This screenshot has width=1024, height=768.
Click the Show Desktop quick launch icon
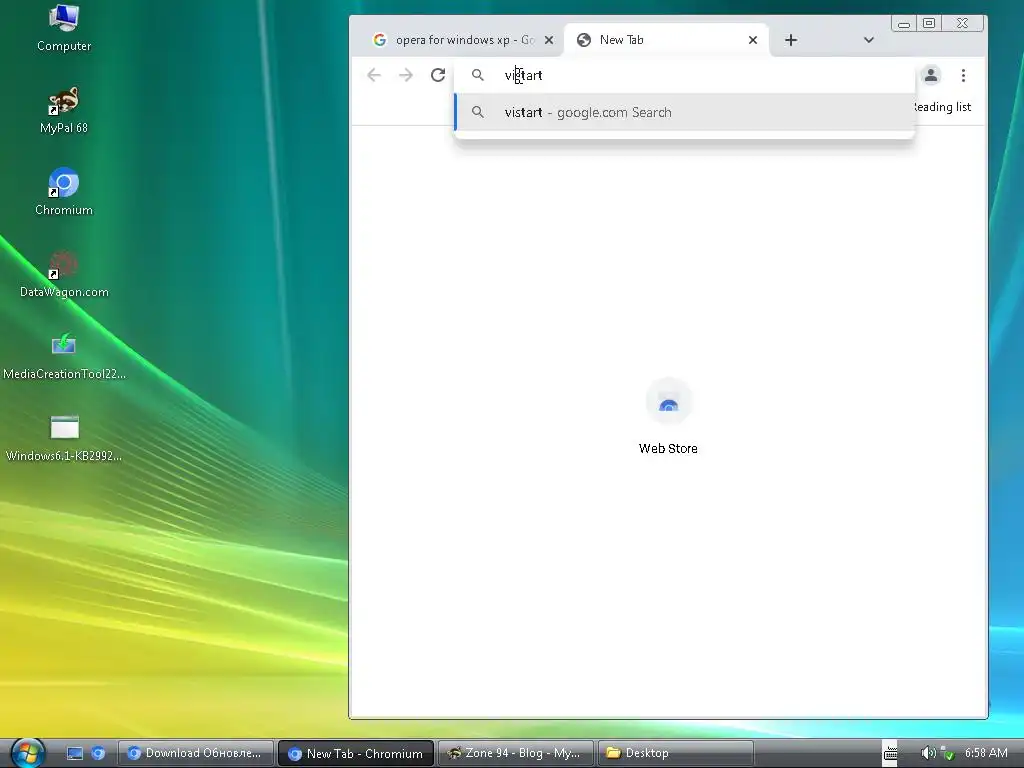tap(75, 753)
